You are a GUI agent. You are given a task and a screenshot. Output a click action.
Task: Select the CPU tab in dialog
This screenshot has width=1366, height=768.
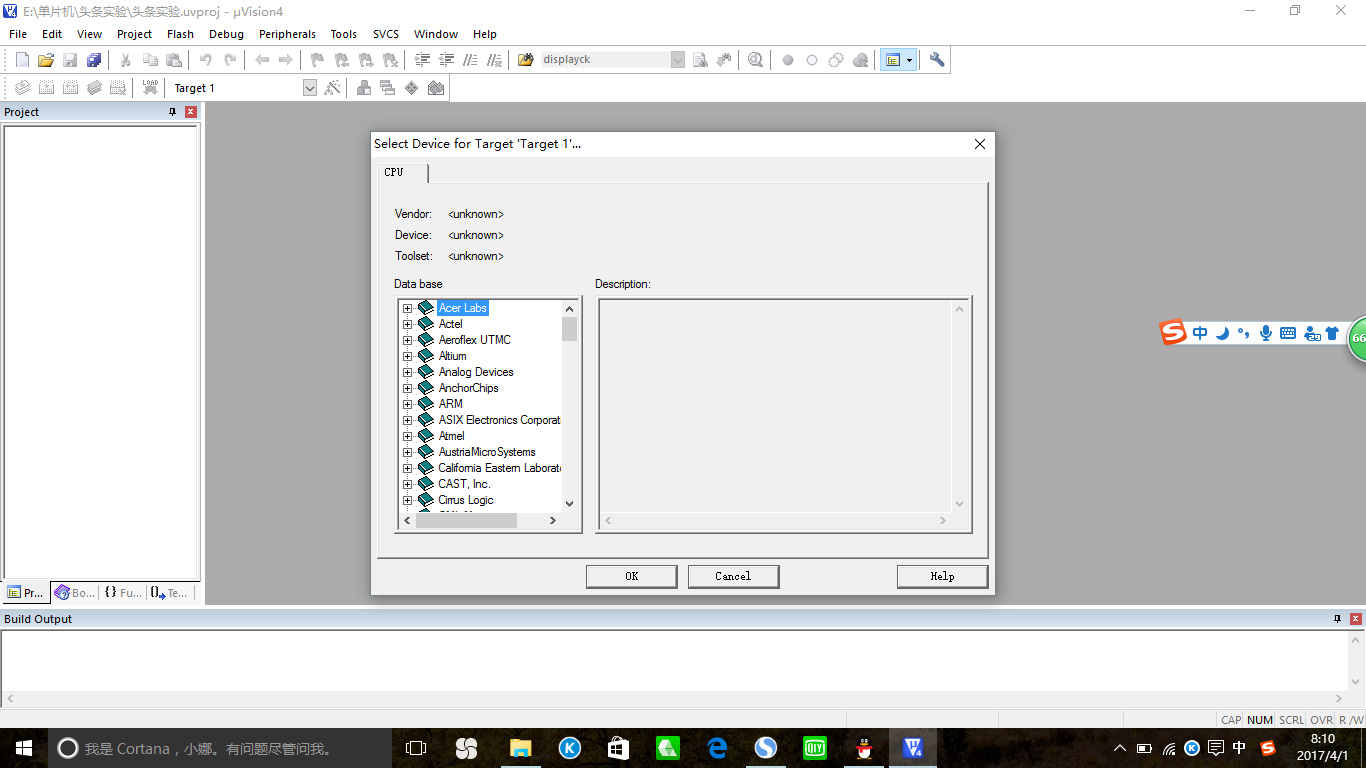pyautogui.click(x=402, y=172)
